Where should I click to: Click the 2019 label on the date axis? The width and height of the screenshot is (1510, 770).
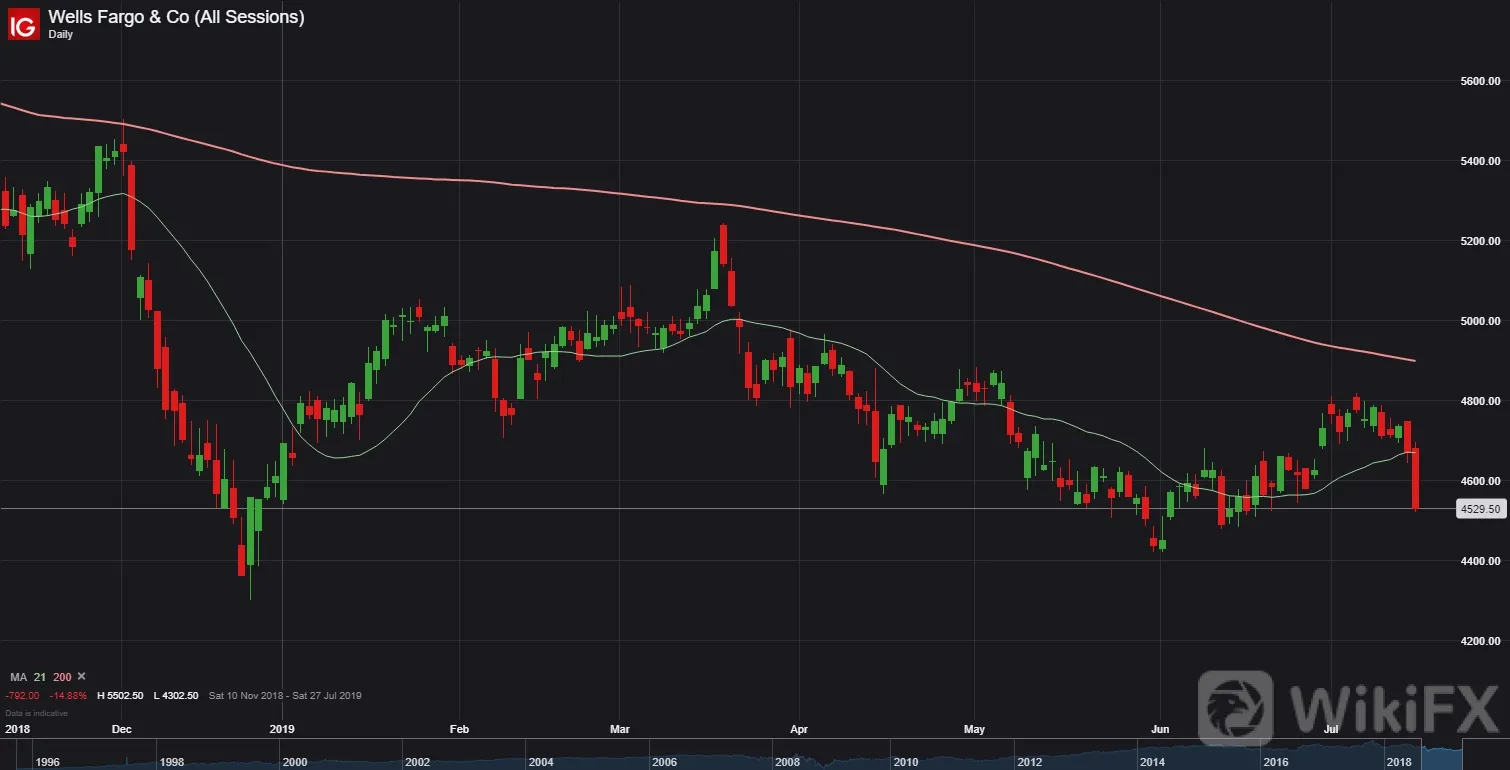click(x=282, y=729)
